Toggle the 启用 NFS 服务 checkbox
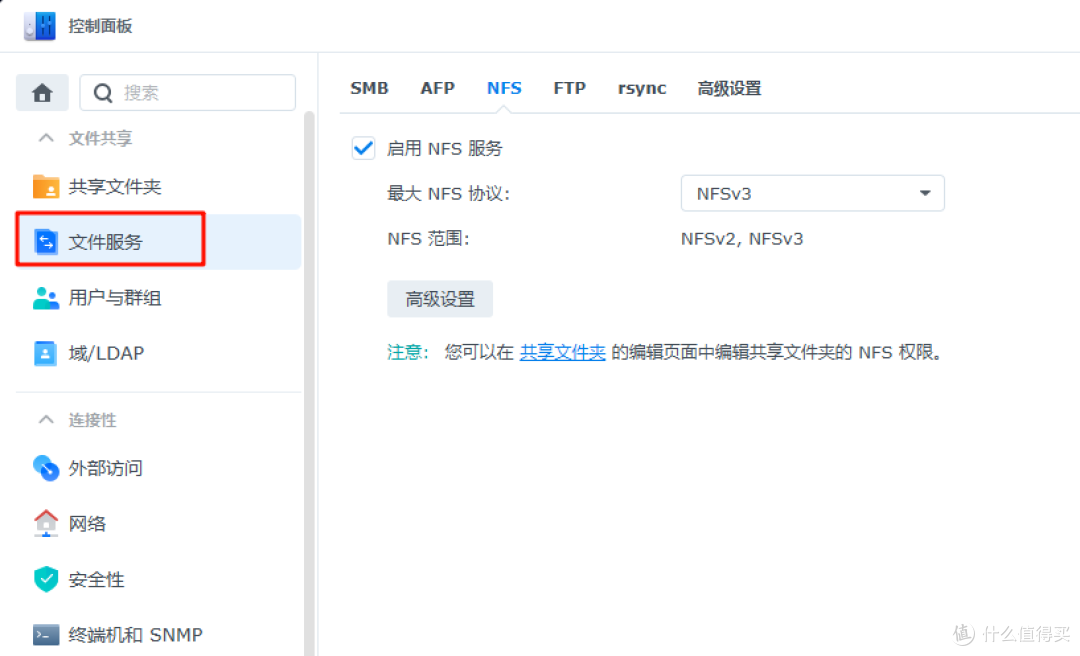The width and height of the screenshot is (1080, 656). coord(363,148)
